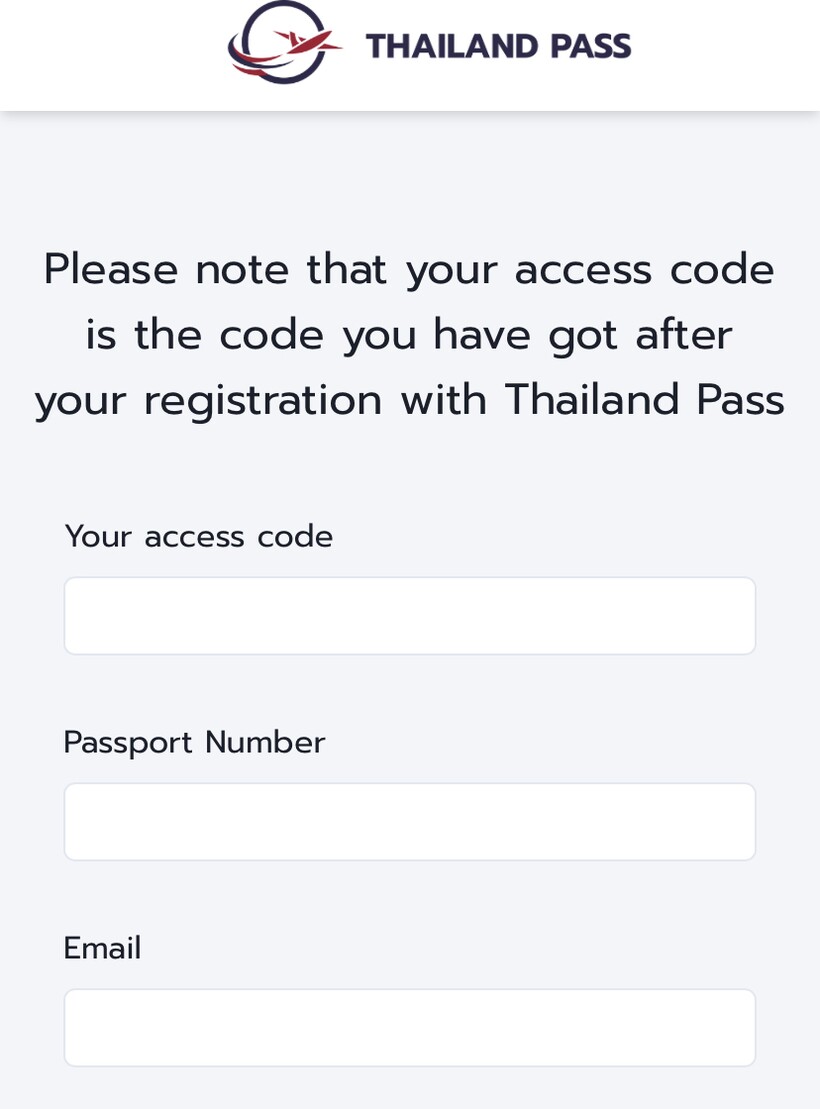Click the word "PASS" in the header logo
Image resolution: width=820 pixels, height=1109 pixels.
pyautogui.click(x=594, y=46)
